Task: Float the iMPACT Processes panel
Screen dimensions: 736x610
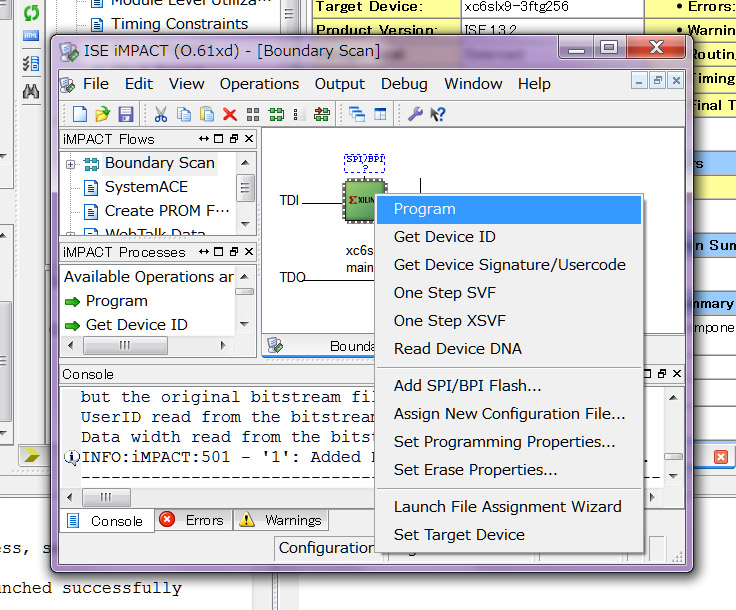Action: coord(234,252)
